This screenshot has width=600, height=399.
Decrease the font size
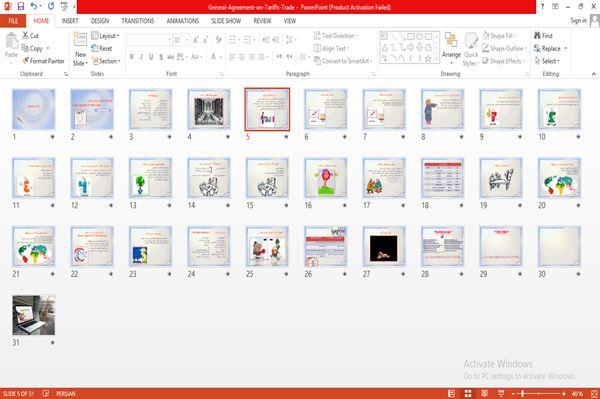(205, 40)
